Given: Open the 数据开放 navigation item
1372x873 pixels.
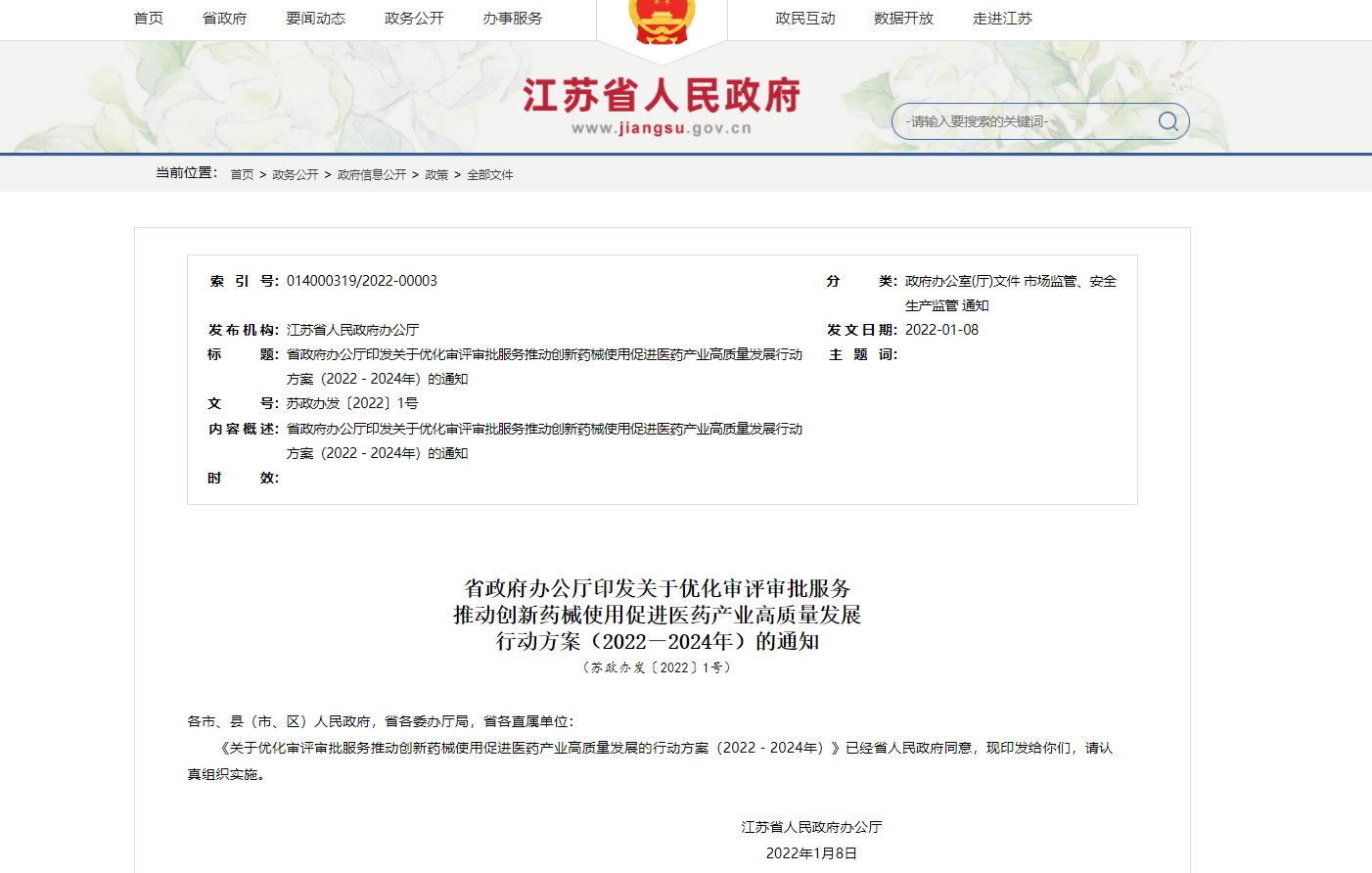Looking at the screenshot, I should point(903,19).
